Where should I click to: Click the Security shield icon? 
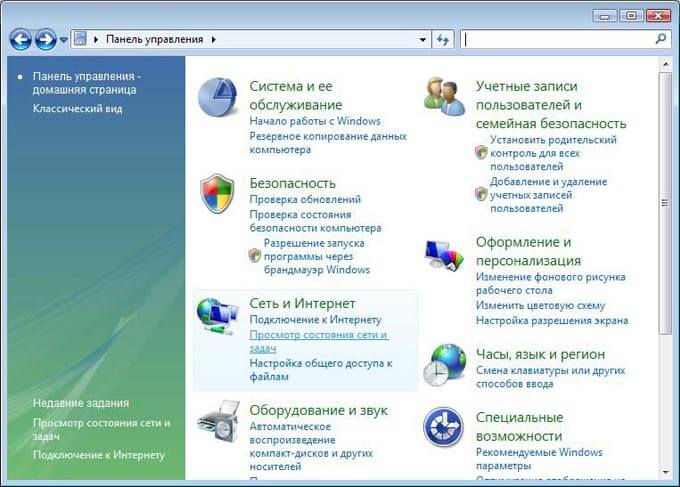coord(217,193)
